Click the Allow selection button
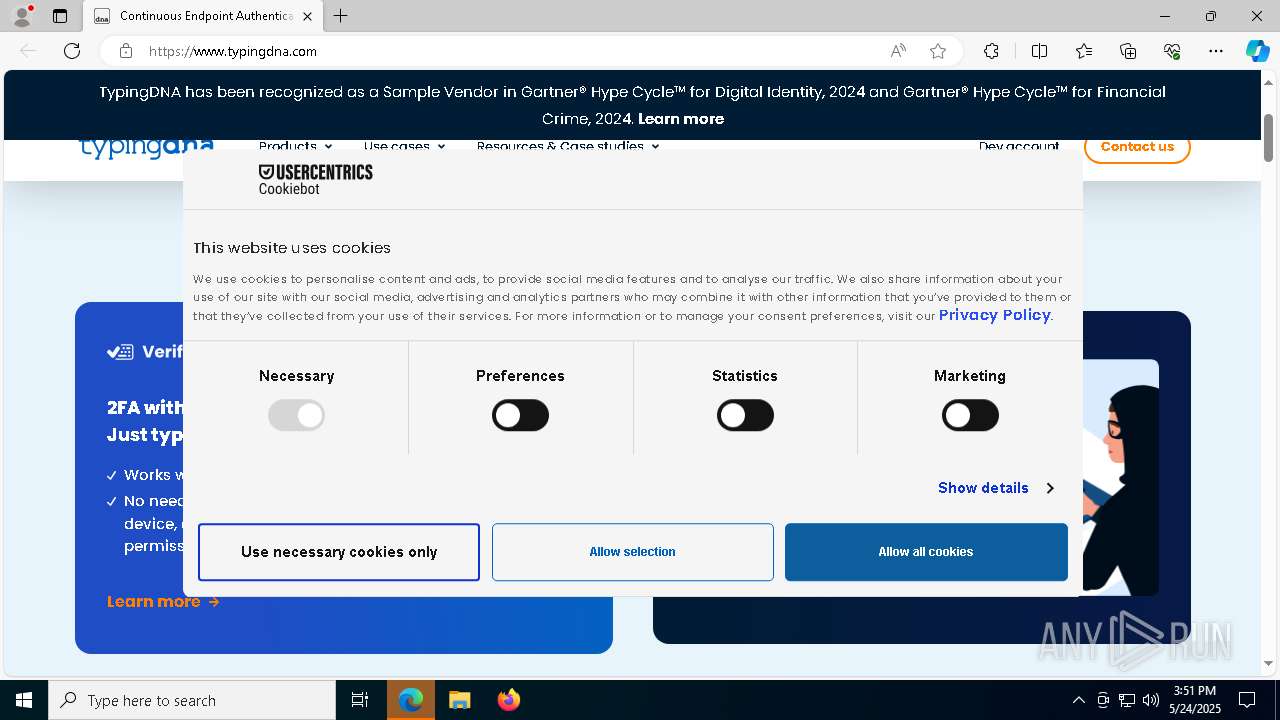The width and height of the screenshot is (1280, 720). [x=632, y=552]
